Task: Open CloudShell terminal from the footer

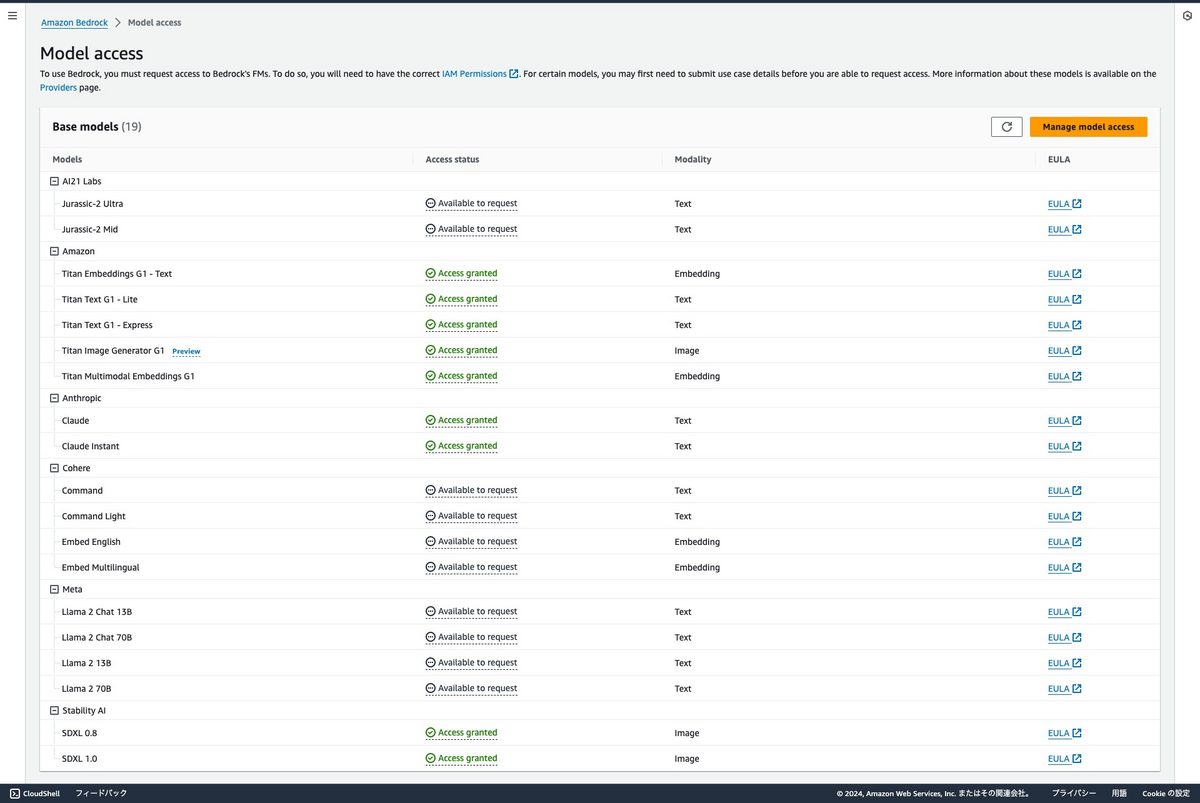Action: [35, 793]
